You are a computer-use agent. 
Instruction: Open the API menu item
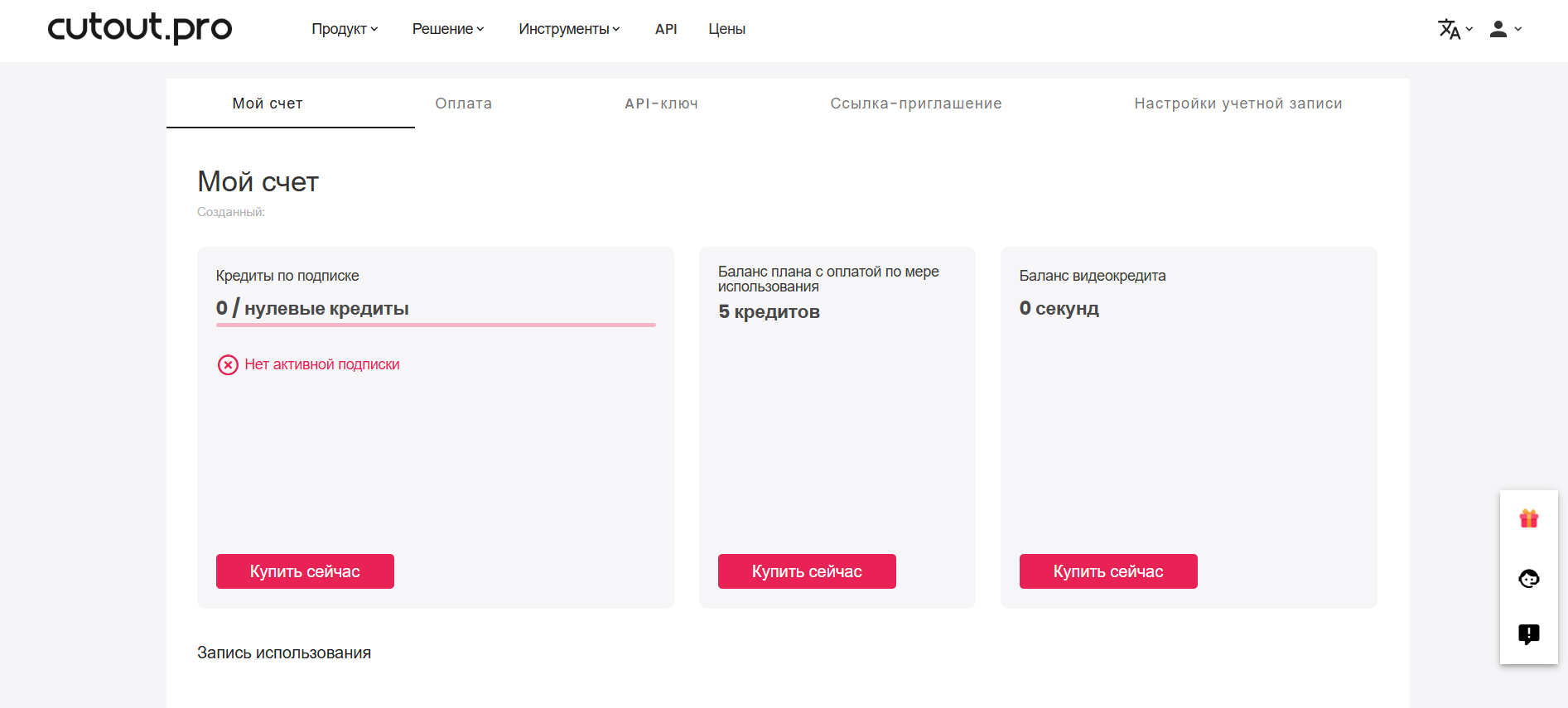pyautogui.click(x=666, y=29)
